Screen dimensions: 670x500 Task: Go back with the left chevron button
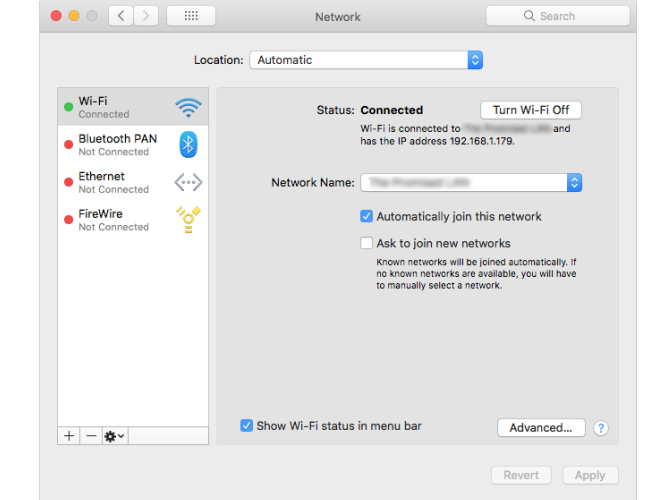[x=121, y=16]
